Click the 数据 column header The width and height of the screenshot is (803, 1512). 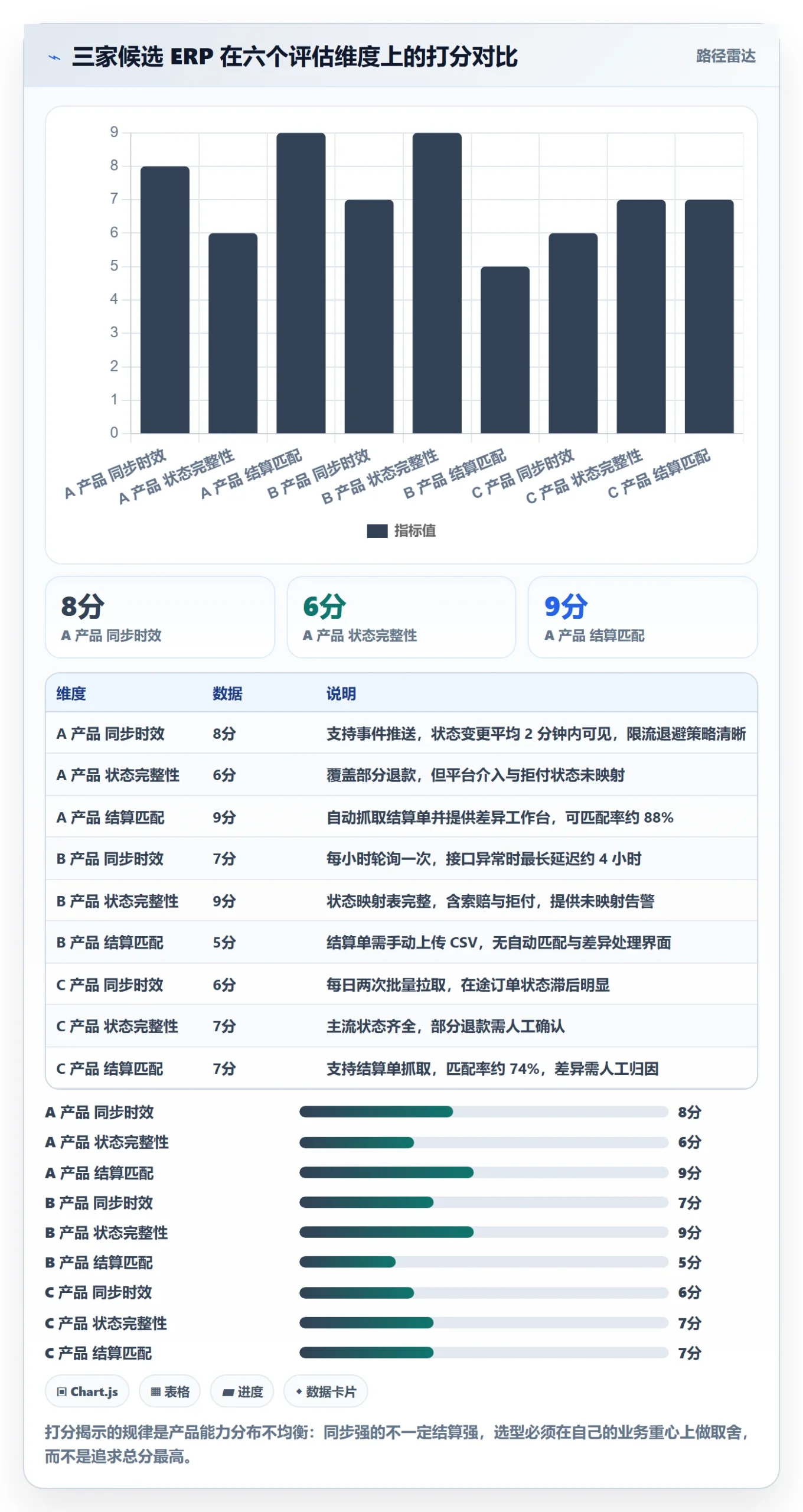coord(227,693)
